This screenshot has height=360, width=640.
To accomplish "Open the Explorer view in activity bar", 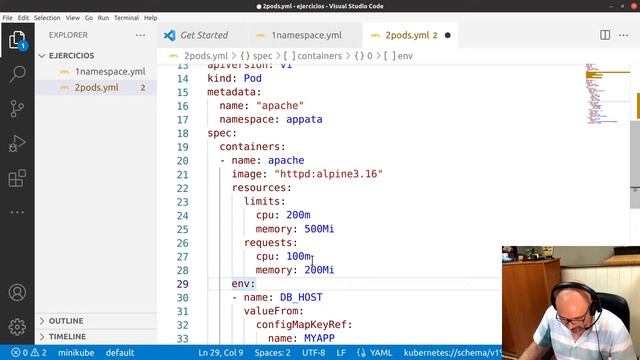I will 17,40.
